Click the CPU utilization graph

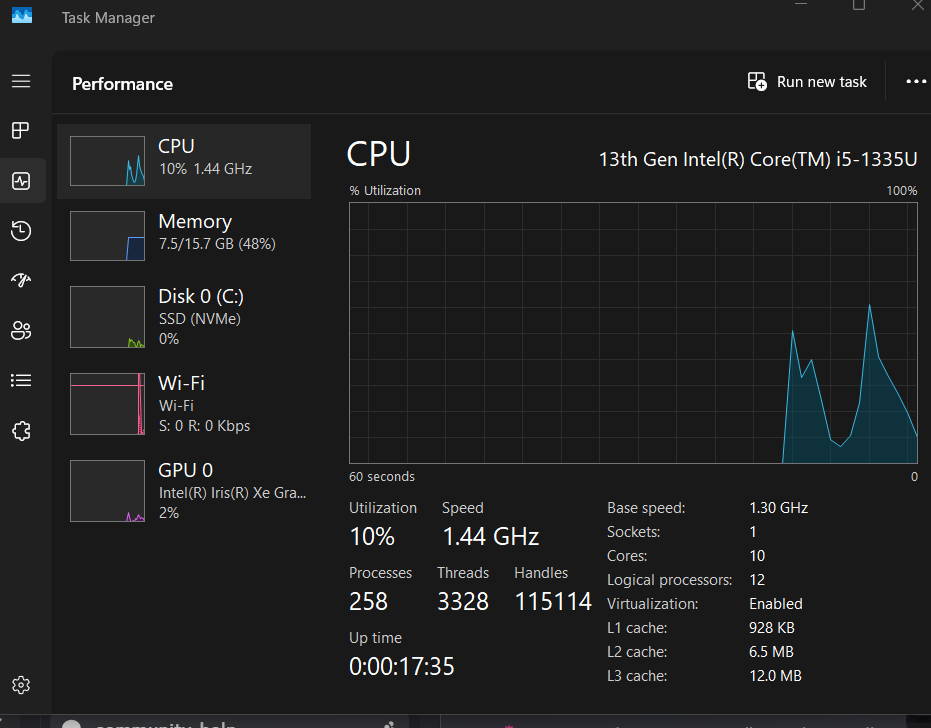click(x=633, y=333)
